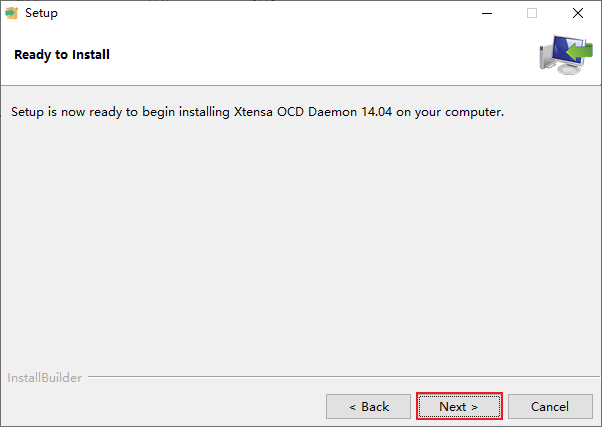Viewport: 602px width, 427px height.
Task: Click the white header banner background
Action: (307, 55)
